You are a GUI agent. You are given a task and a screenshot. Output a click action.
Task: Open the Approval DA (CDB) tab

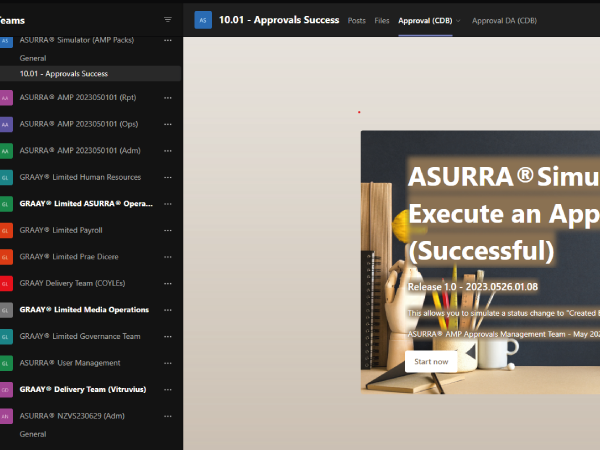[x=504, y=21]
